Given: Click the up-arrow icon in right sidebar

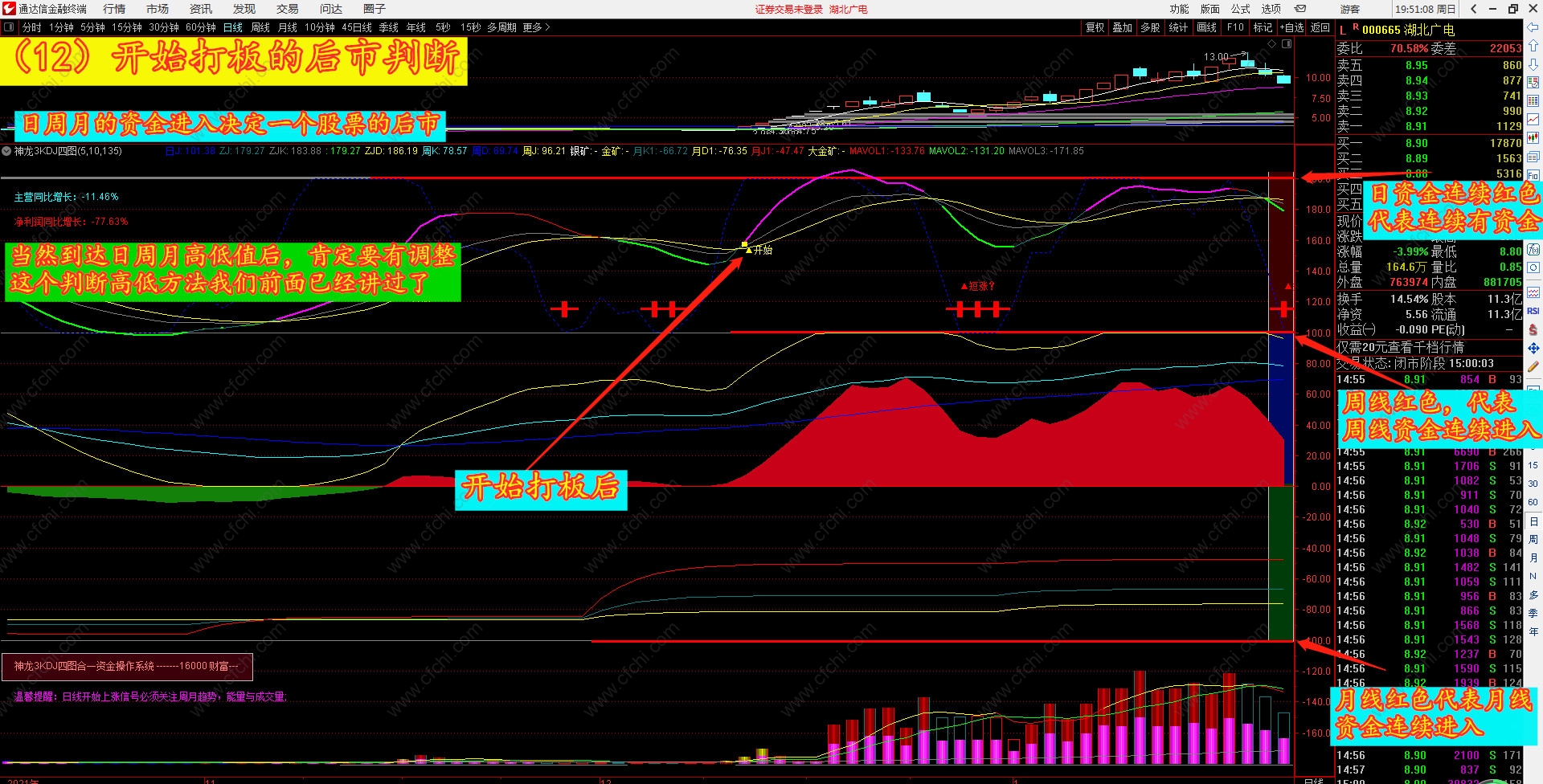Looking at the screenshot, I should click(x=1533, y=46).
